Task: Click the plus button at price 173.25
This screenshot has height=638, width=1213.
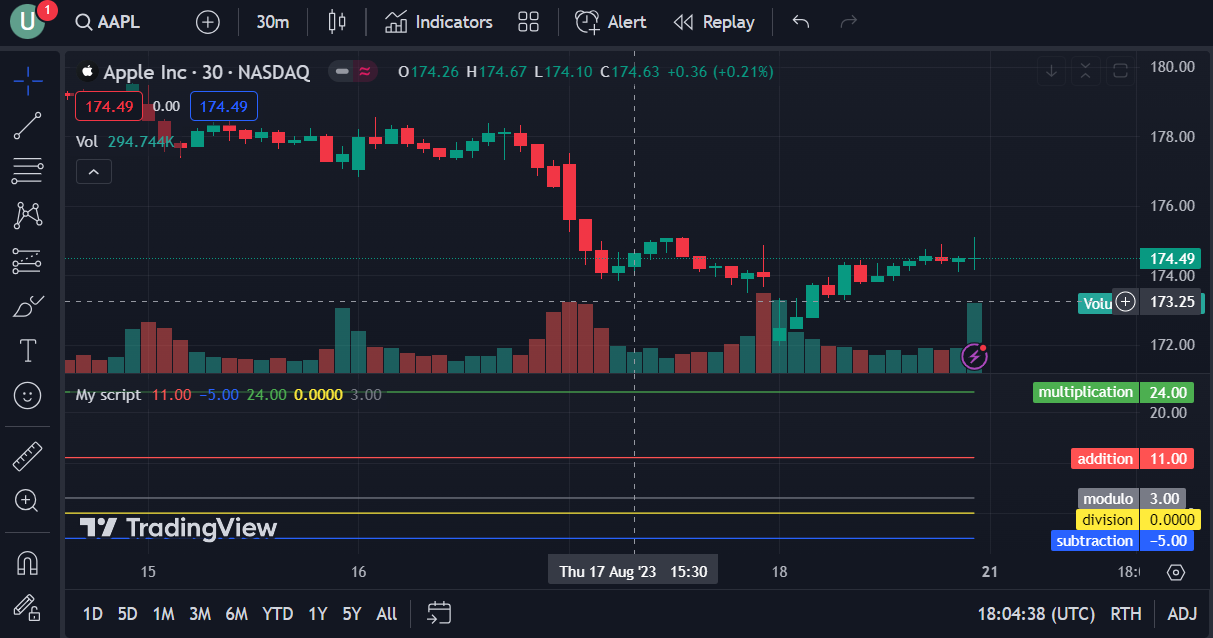Action: 1126,301
